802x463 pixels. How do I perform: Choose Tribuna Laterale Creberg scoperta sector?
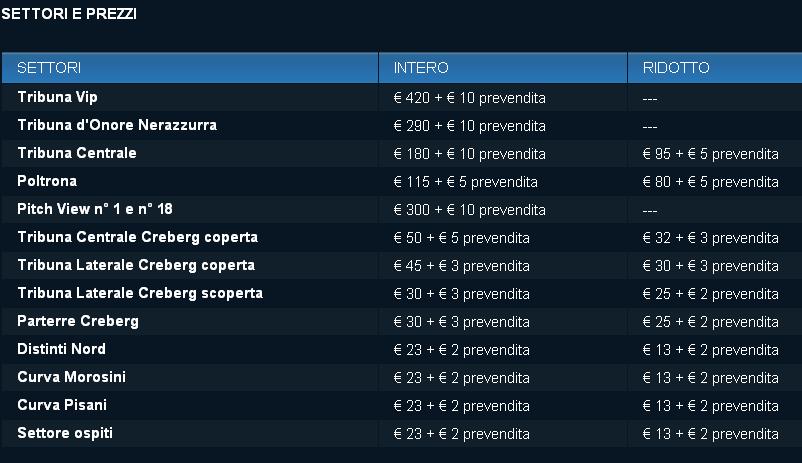click(140, 293)
